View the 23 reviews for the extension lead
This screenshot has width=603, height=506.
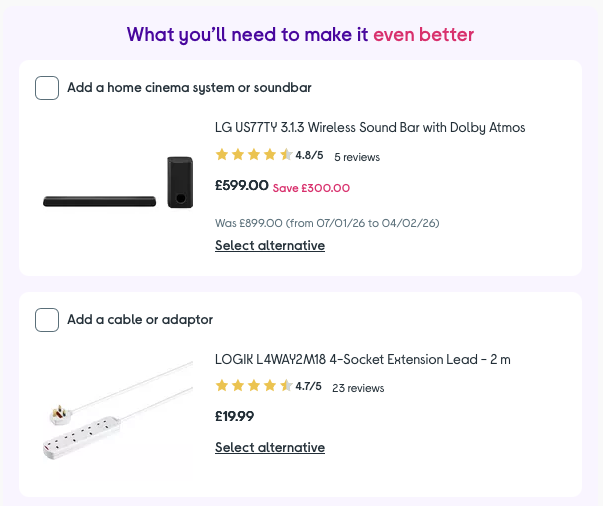click(x=358, y=388)
